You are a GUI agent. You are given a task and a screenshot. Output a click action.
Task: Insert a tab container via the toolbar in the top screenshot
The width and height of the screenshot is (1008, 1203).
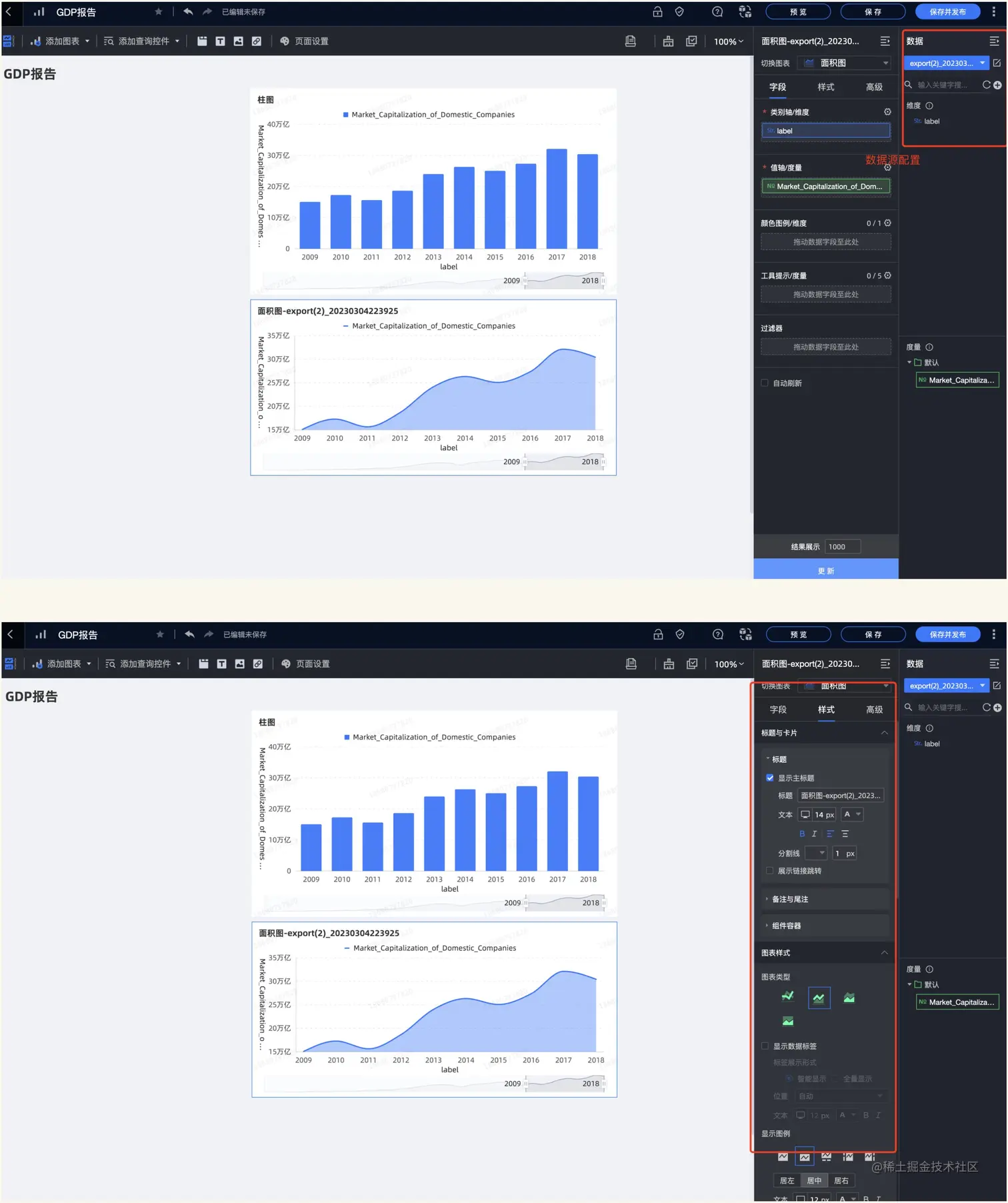pyautogui.click(x=202, y=41)
